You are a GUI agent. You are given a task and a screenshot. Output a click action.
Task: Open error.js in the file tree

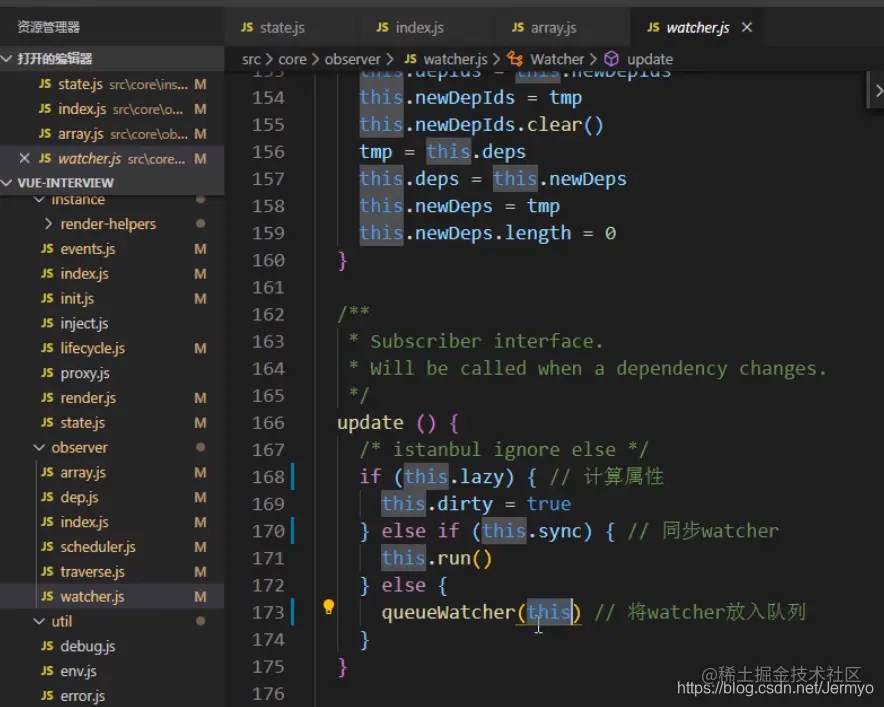tap(112, 696)
